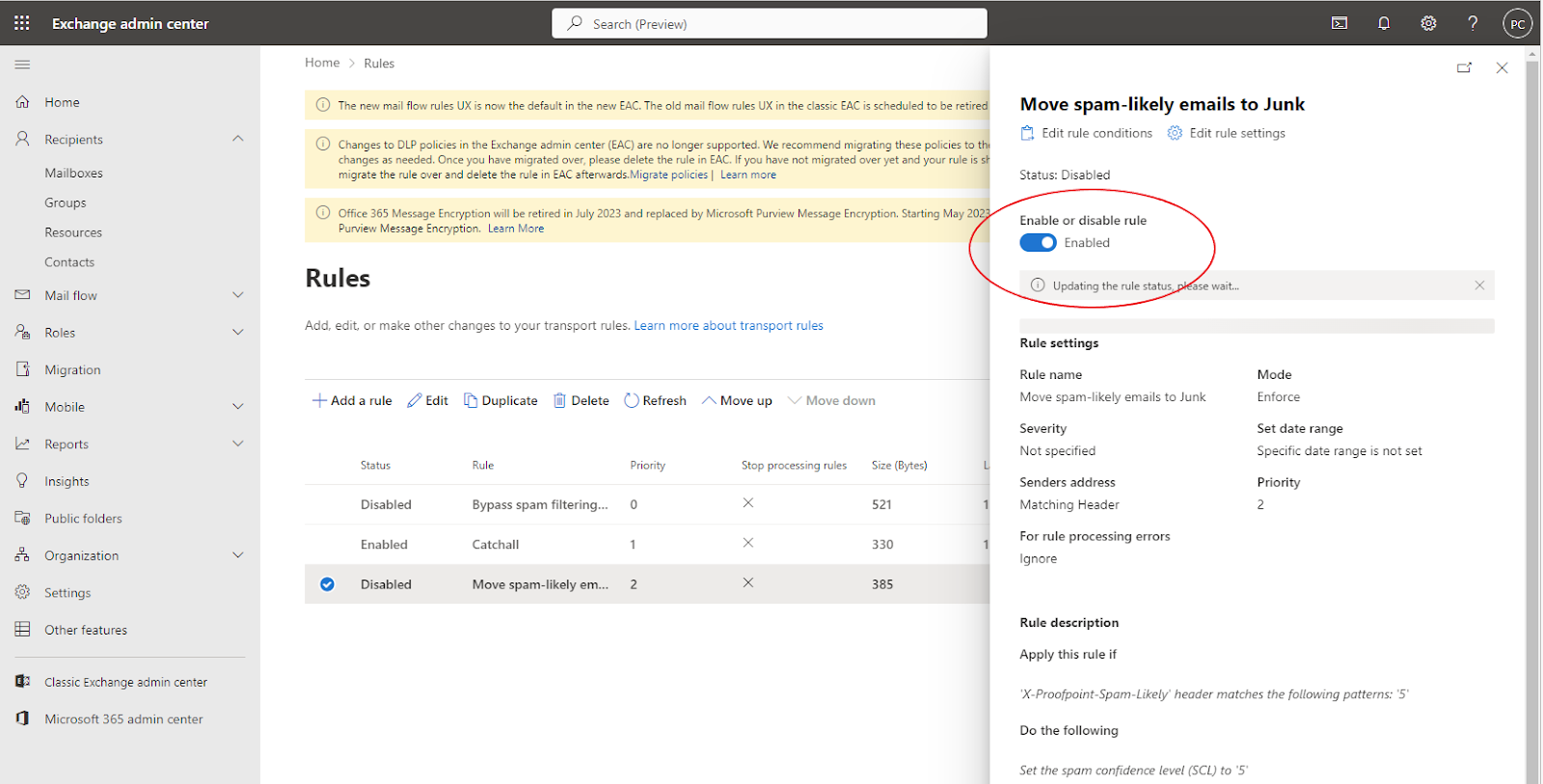Toggle the Enable or disable rule switch

[1038, 243]
